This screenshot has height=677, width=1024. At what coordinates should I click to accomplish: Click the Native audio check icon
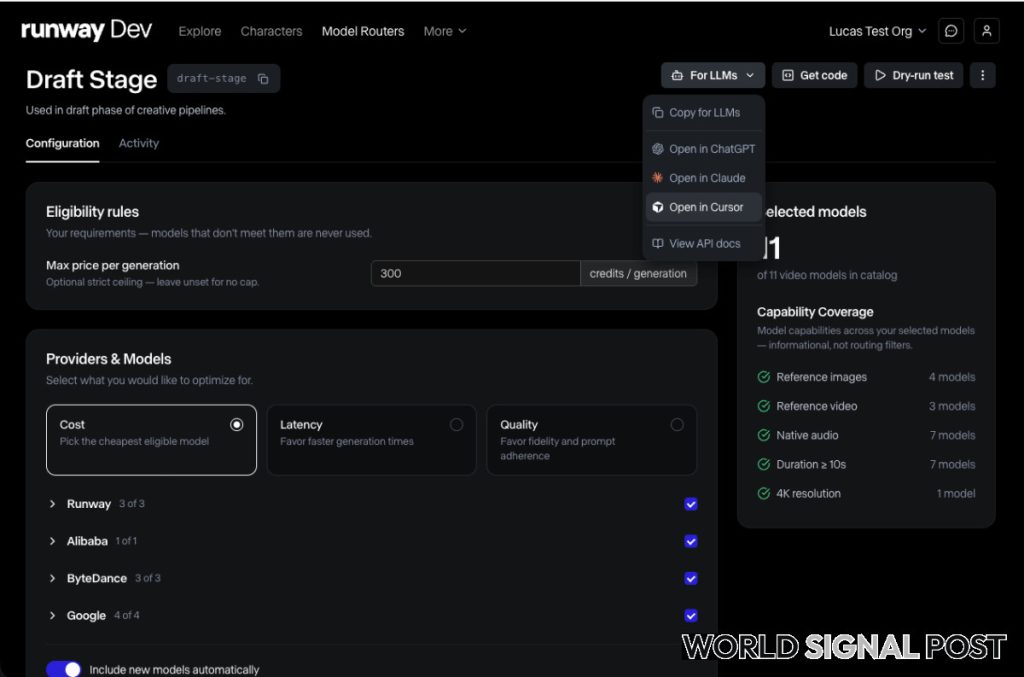tap(763, 435)
